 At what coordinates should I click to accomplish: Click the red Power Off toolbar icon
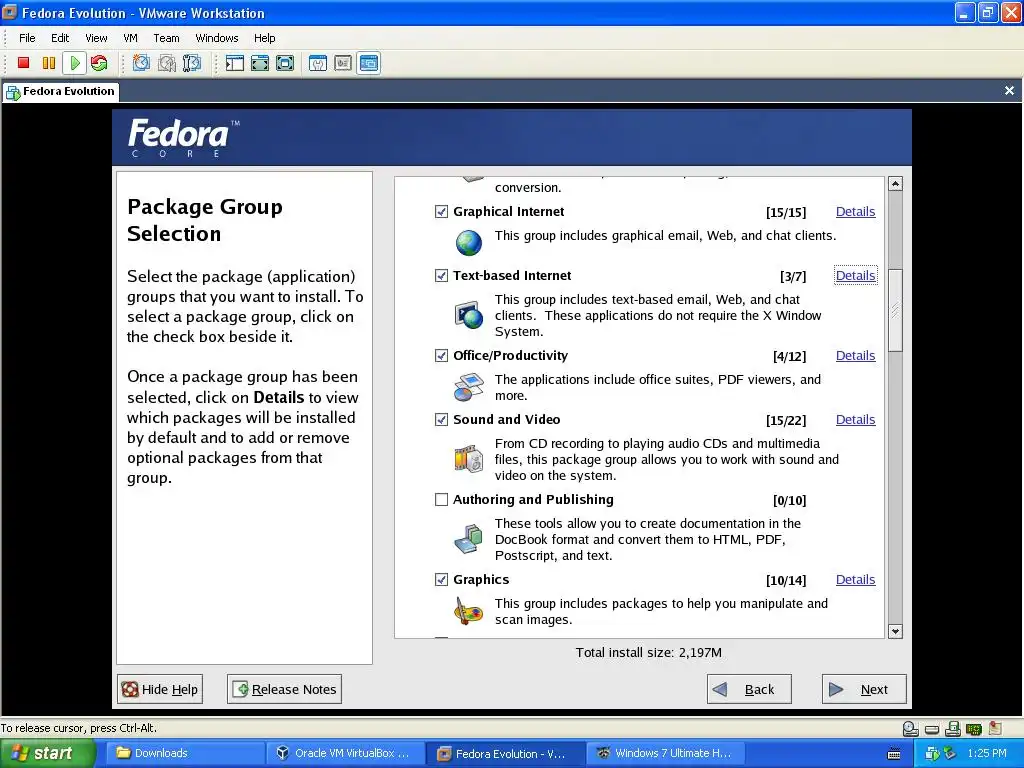coord(24,63)
